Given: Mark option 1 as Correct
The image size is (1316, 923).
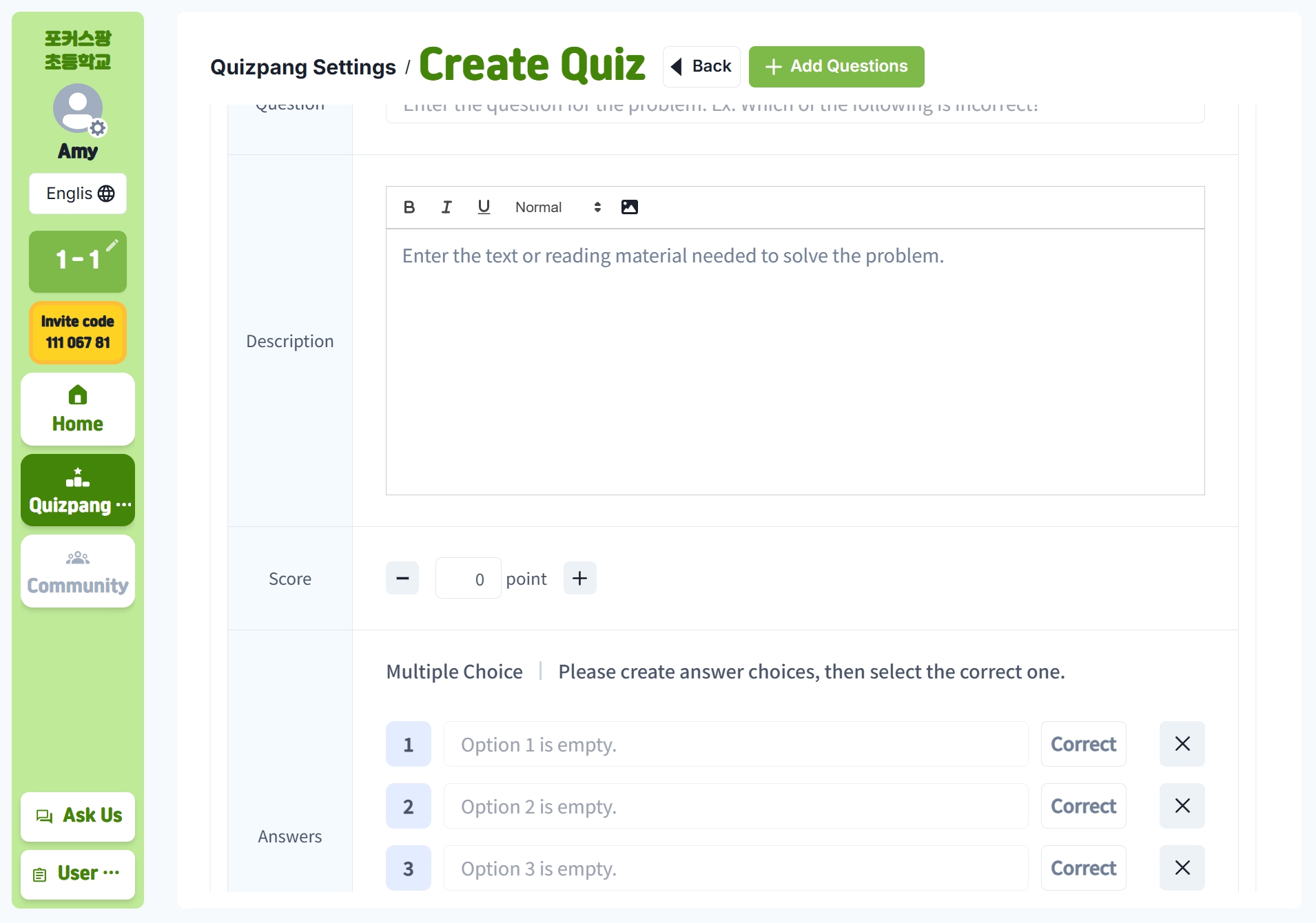Looking at the screenshot, I should pos(1083,744).
